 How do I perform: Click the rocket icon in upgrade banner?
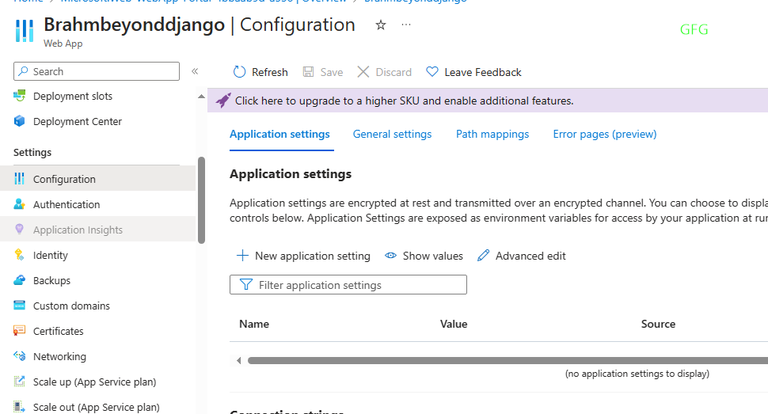pos(223,100)
